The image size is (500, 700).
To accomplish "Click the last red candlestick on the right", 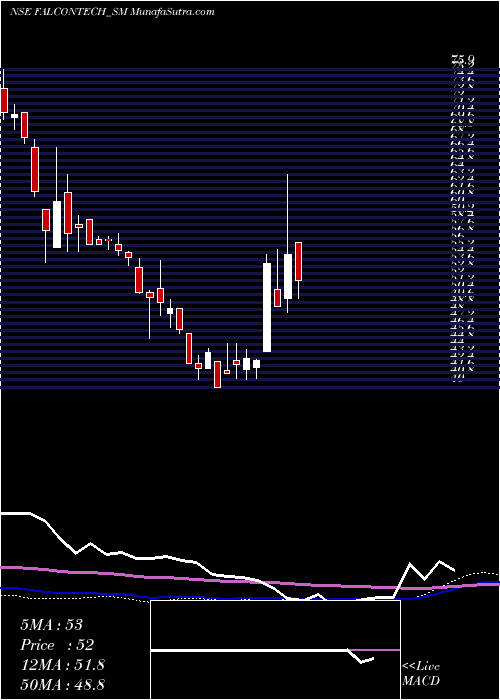I will click(298, 262).
